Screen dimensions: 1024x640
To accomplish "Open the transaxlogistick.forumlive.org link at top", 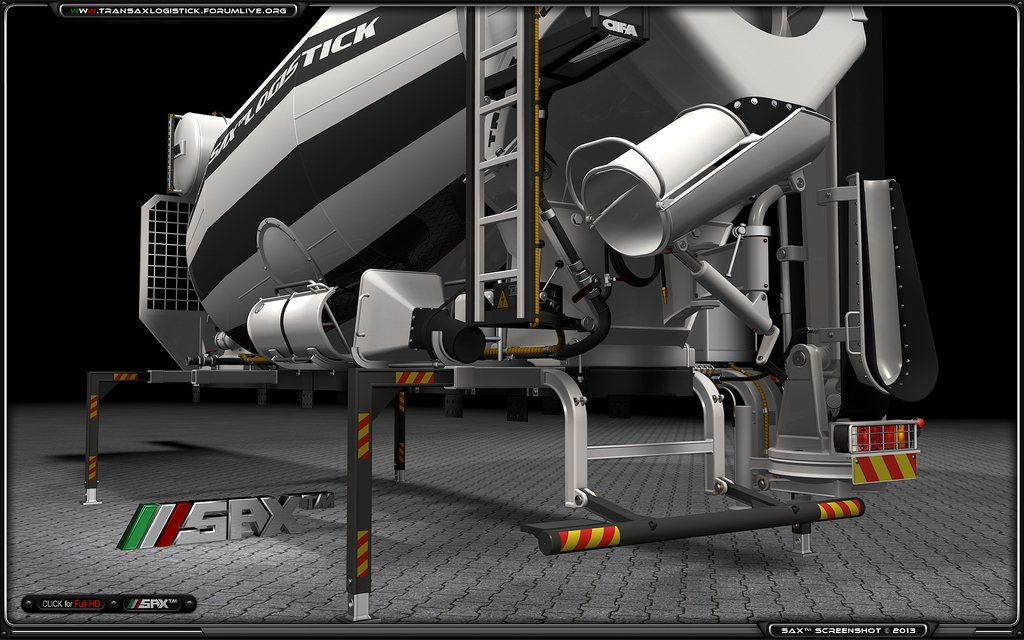I will (x=178, y=10).
